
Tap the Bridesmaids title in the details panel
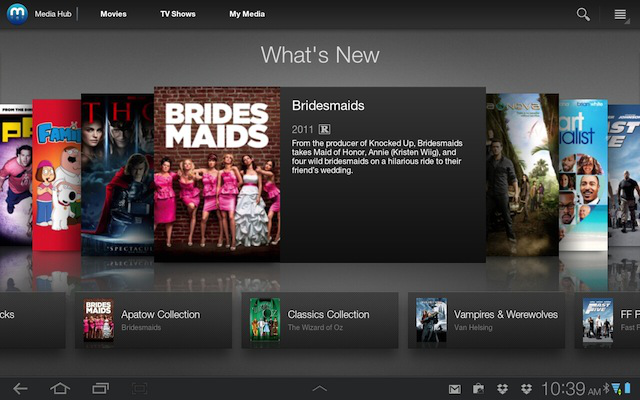[328, 106]
